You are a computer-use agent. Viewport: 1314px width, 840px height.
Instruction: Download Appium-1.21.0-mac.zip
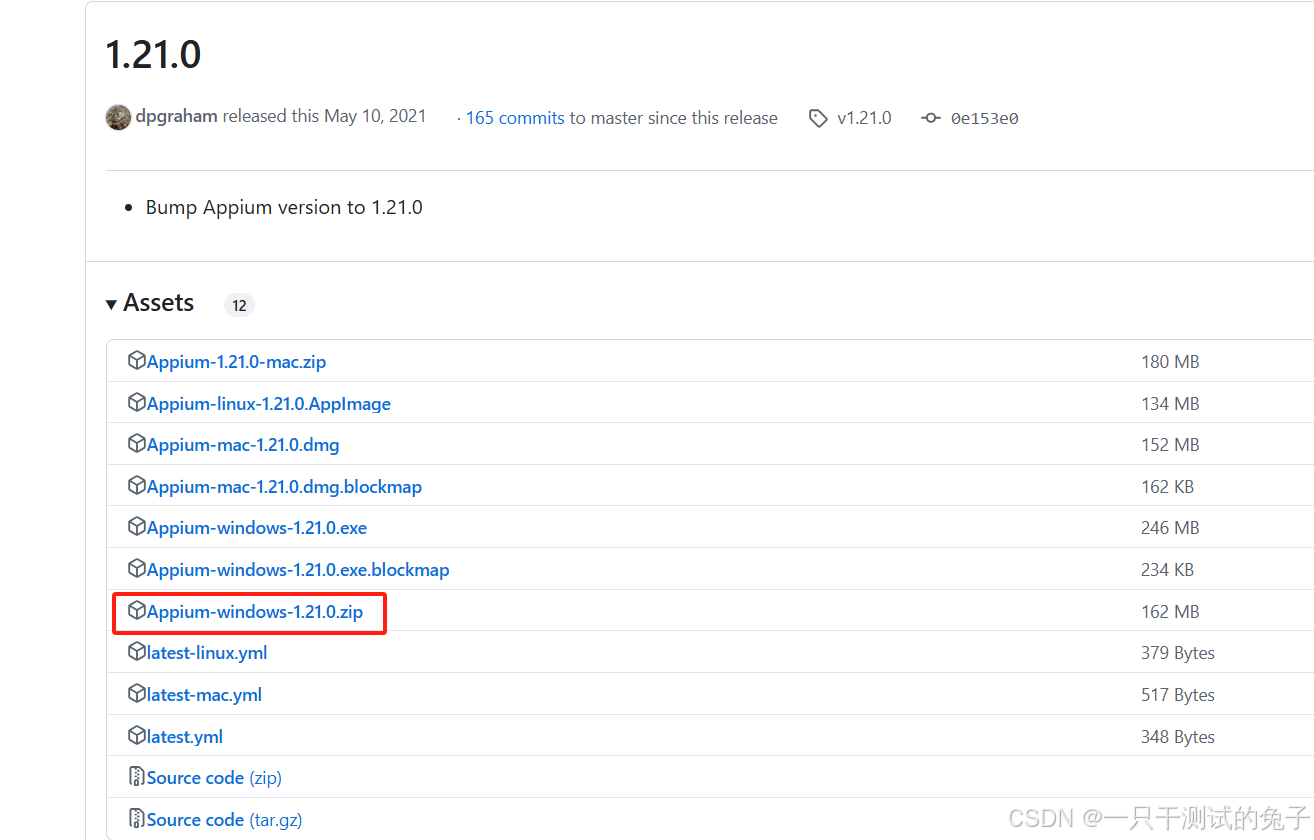pos(236,362)
